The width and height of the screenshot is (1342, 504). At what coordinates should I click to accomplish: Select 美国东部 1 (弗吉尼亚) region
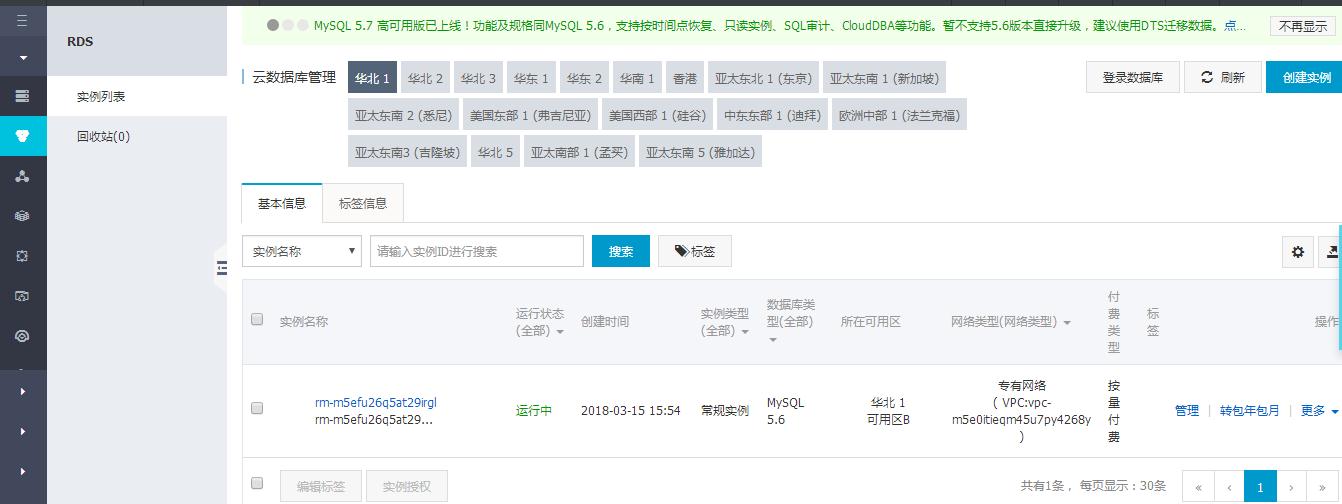(x=531, y=115)
